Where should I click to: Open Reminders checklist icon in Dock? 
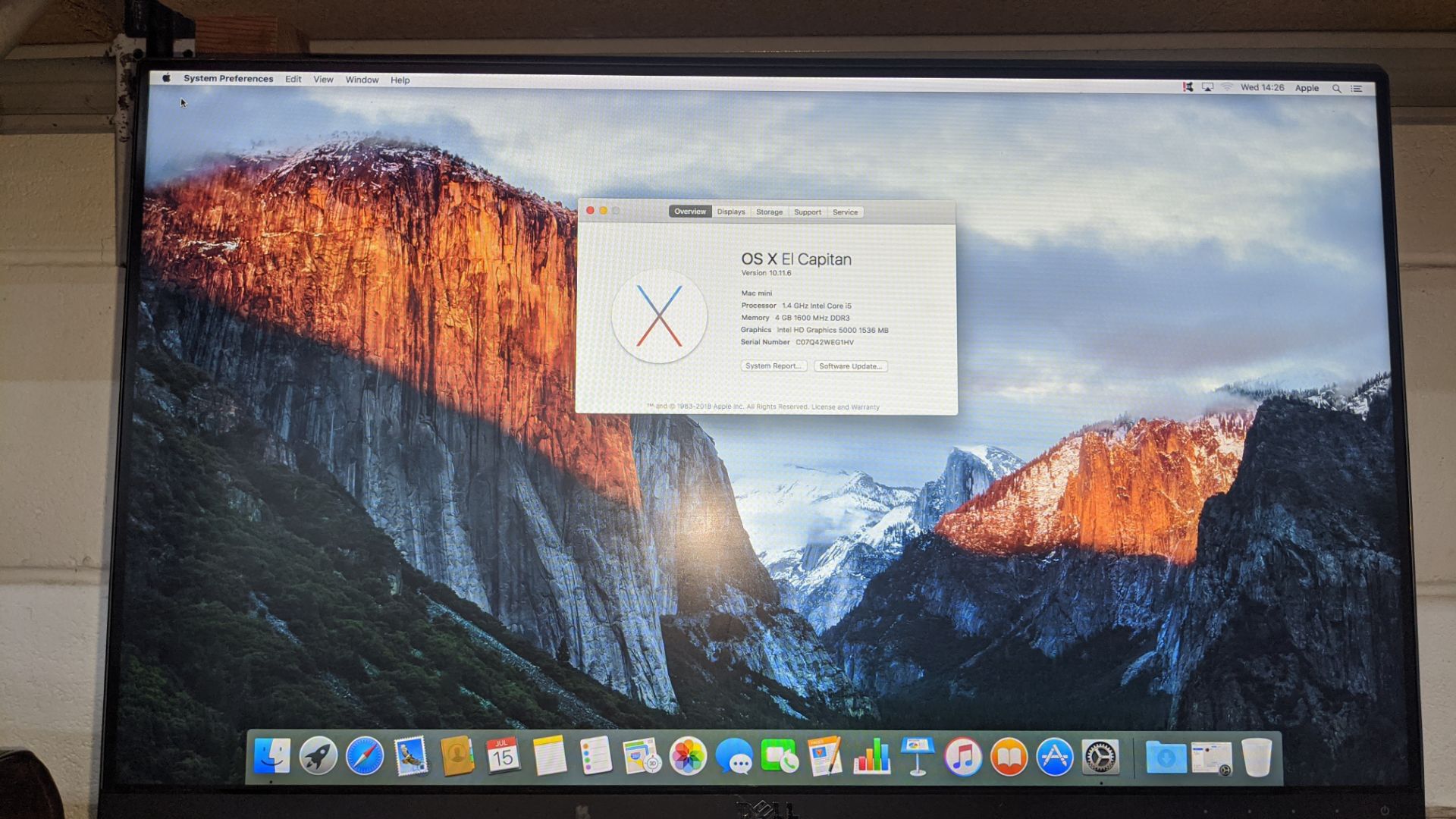coord(595,756)
